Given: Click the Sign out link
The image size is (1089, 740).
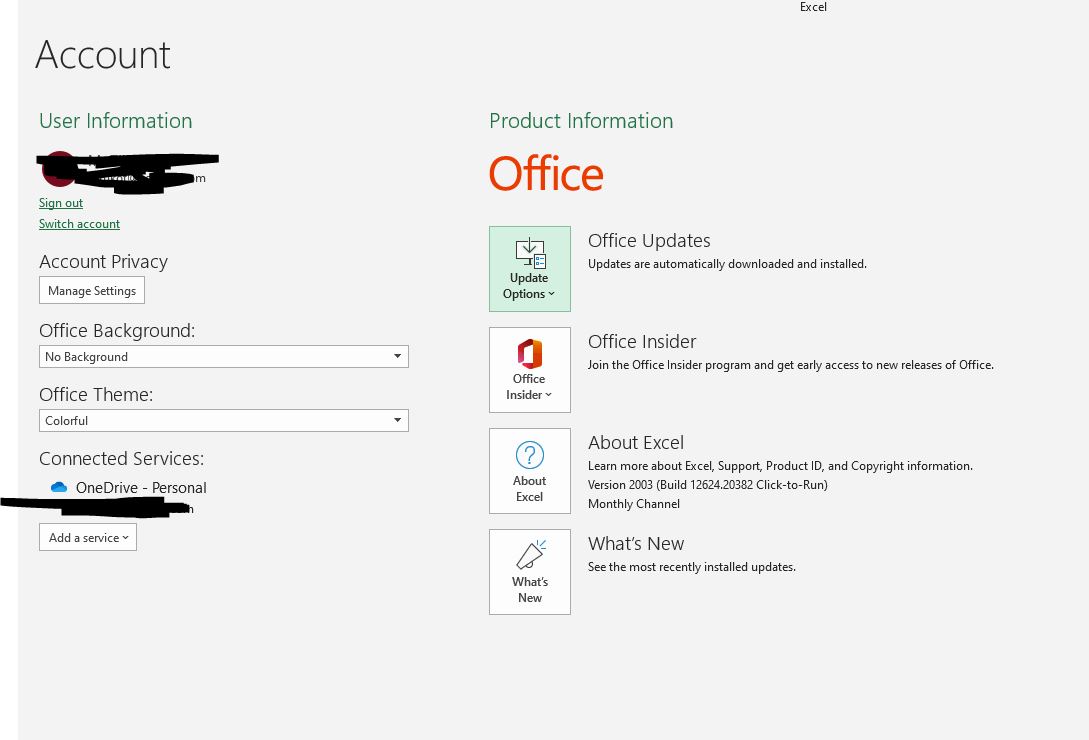Looking at the screenshot, I should tap(60, 203).
